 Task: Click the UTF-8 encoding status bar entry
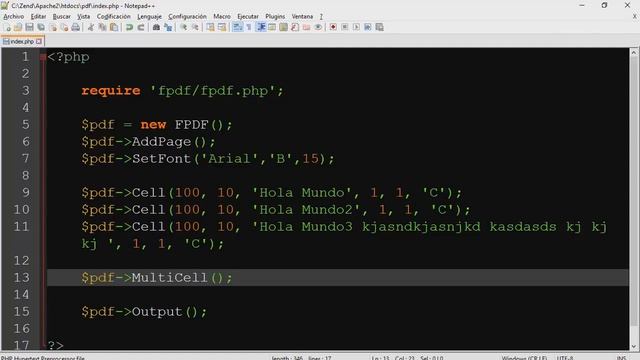(x=565, y=358)
